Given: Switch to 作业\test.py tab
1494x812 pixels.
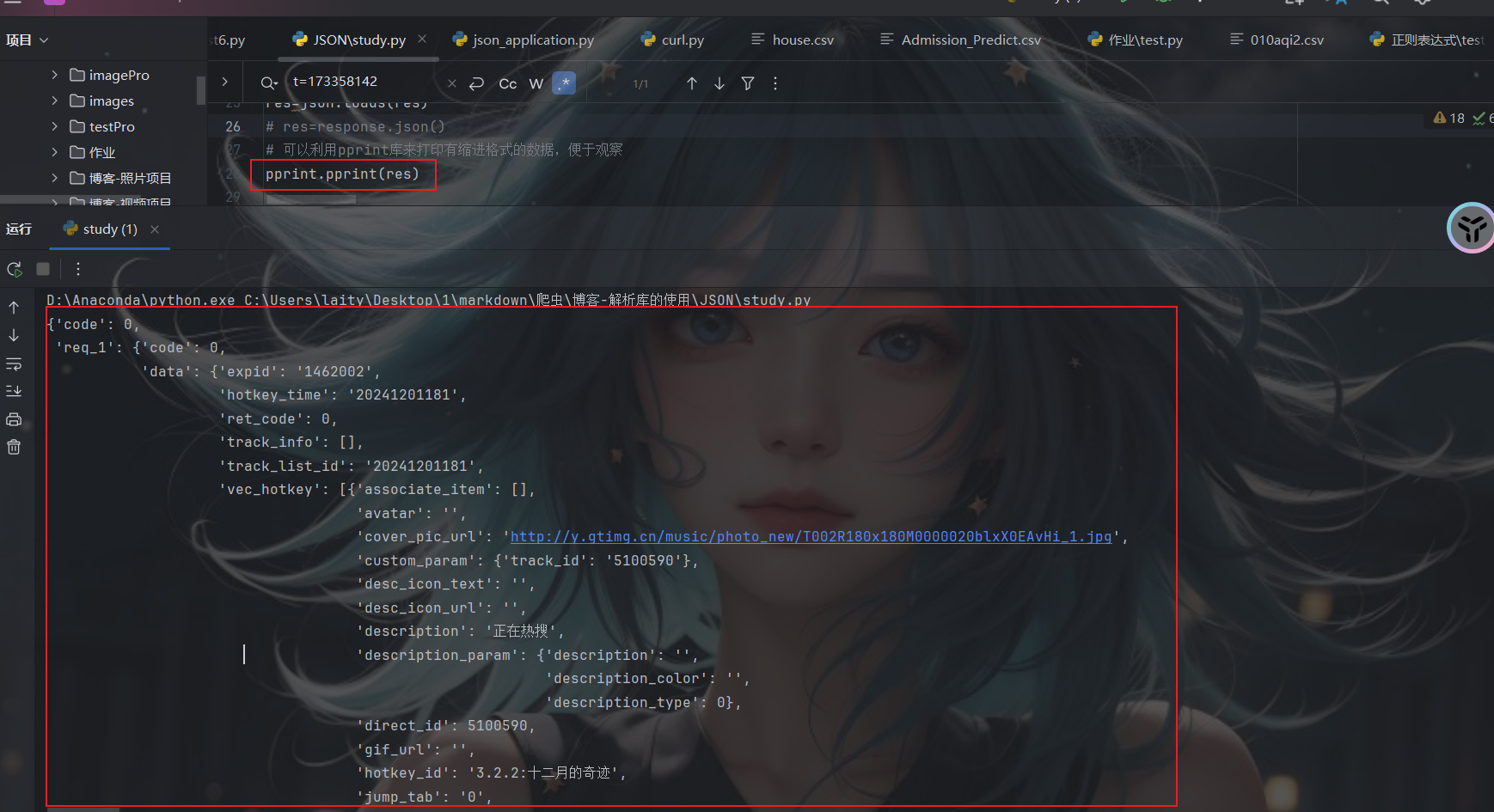Looking at the screenshot, I should point(1135,40).
